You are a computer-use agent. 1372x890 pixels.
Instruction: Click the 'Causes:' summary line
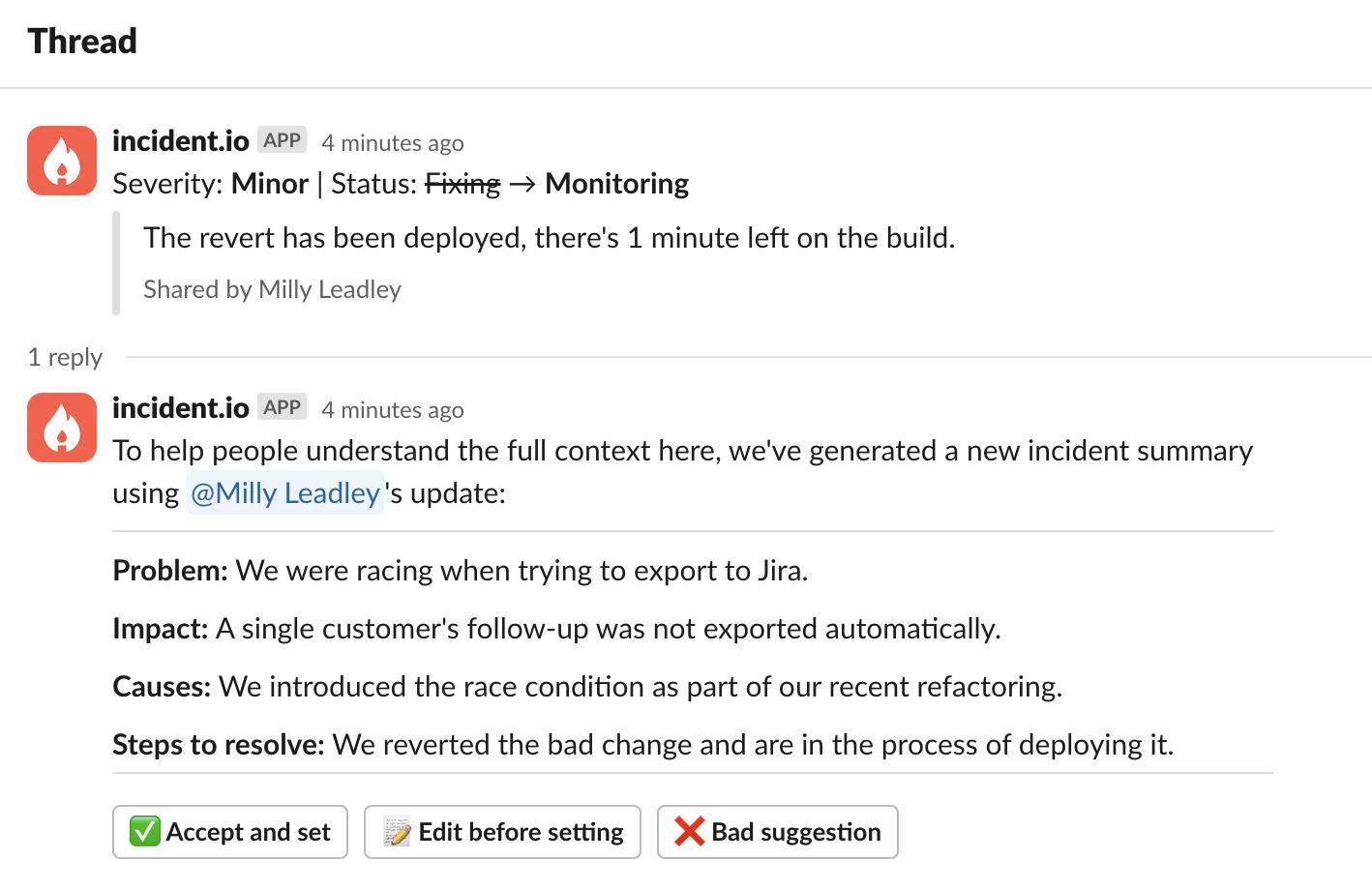[587, 687]
